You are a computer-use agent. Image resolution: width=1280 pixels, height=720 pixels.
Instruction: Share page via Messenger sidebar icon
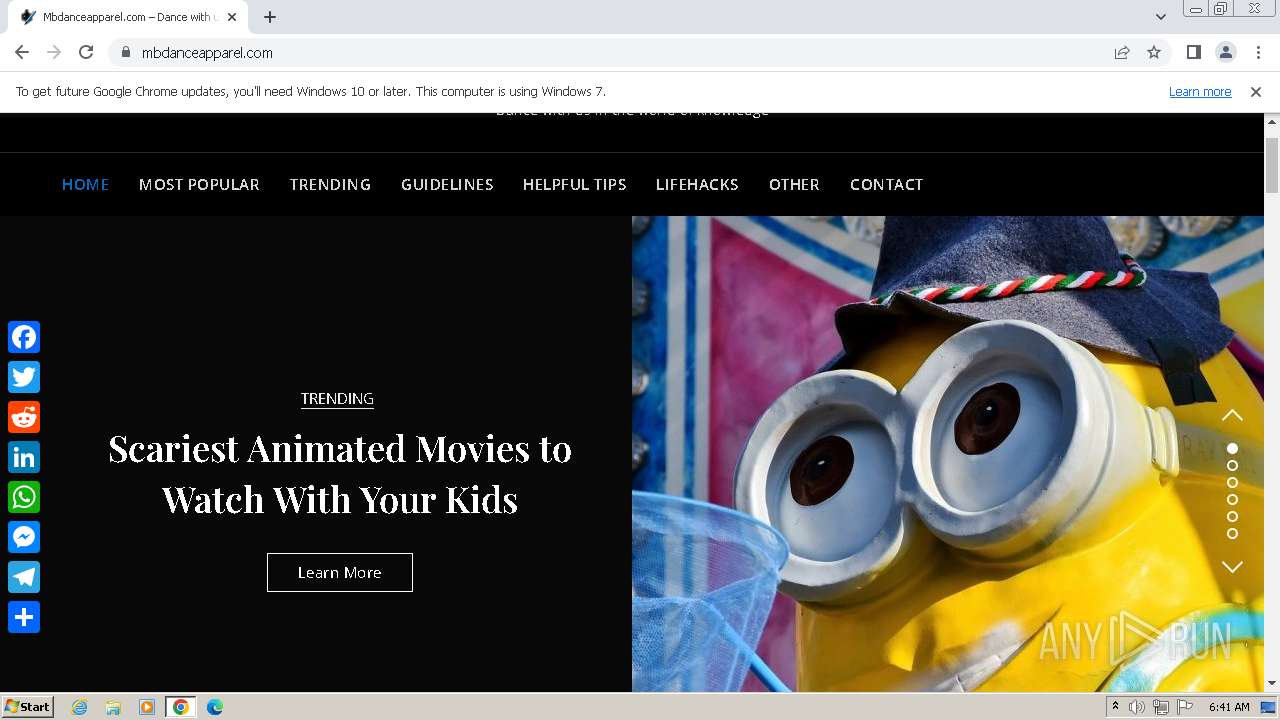point(24,537)
